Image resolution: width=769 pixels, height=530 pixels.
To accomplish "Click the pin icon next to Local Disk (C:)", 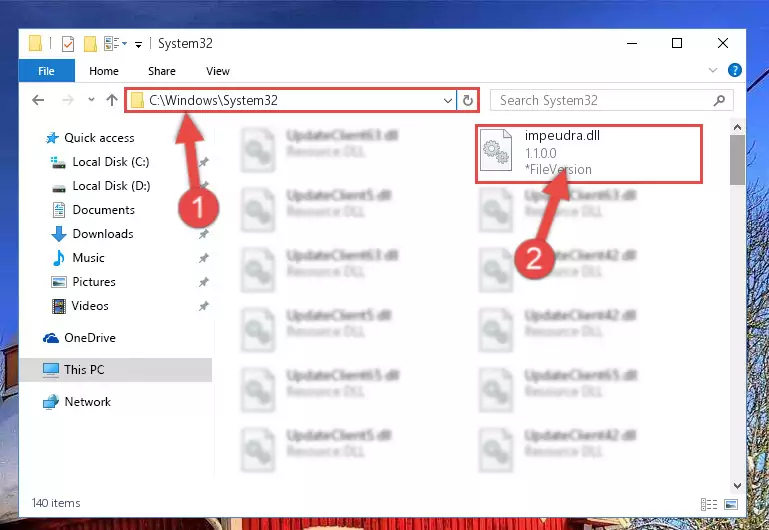I will point(204,162).
